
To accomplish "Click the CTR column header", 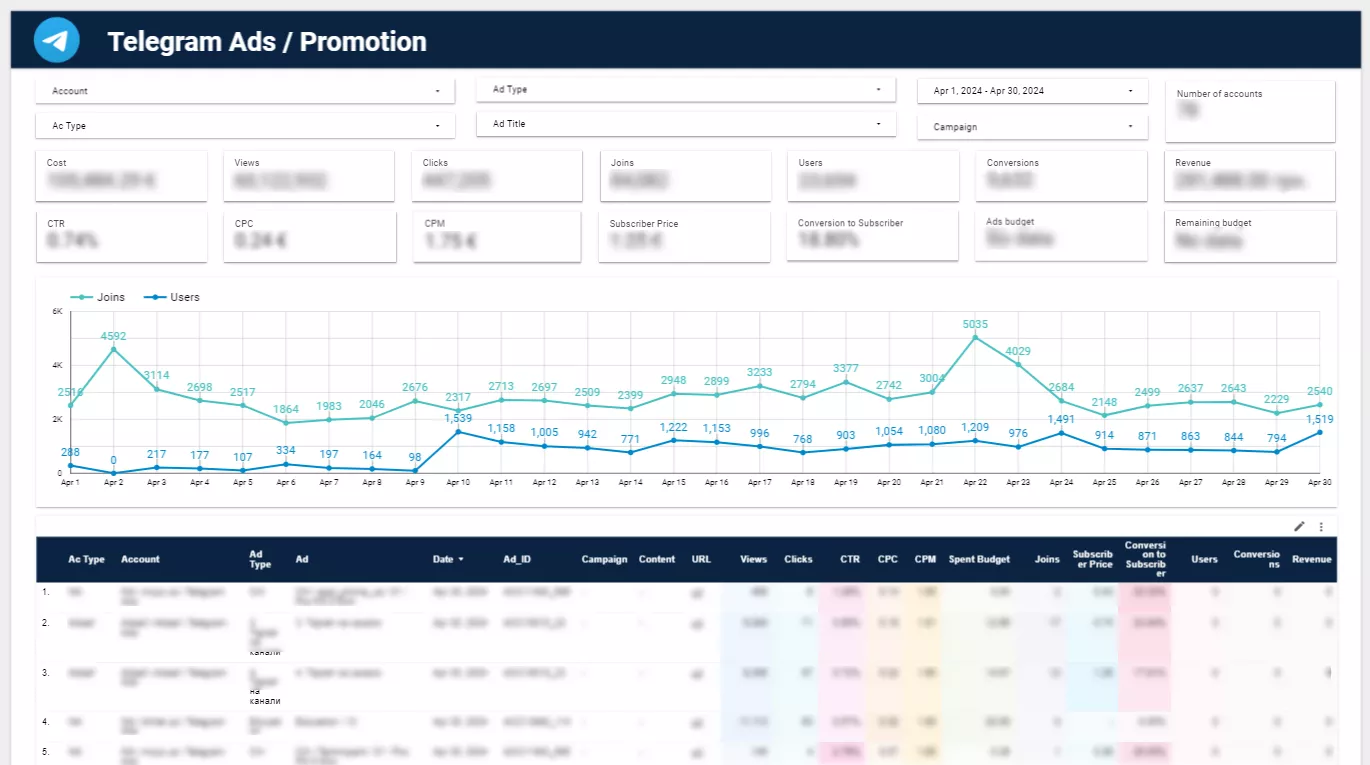I will click(850, 559).
